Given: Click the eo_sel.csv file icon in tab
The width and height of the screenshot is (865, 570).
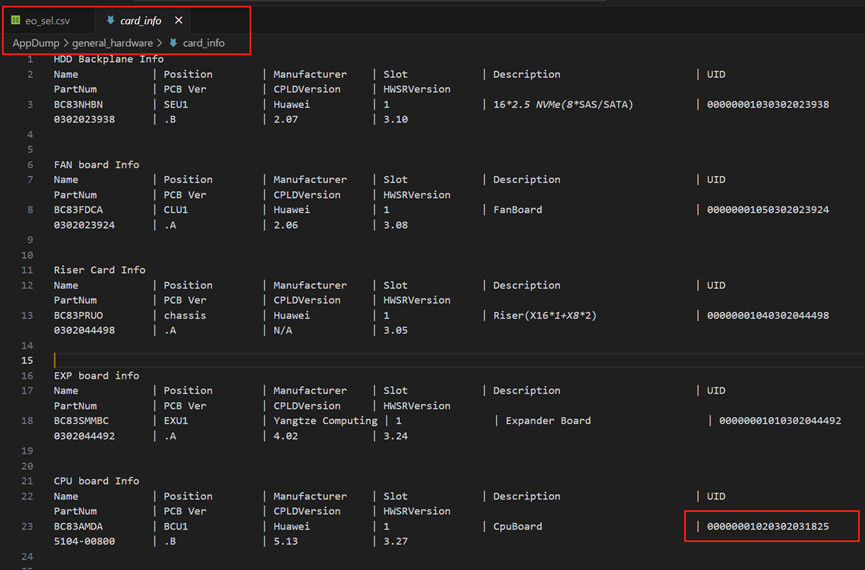Looking at the screenshot, I should tap(16, 21).
